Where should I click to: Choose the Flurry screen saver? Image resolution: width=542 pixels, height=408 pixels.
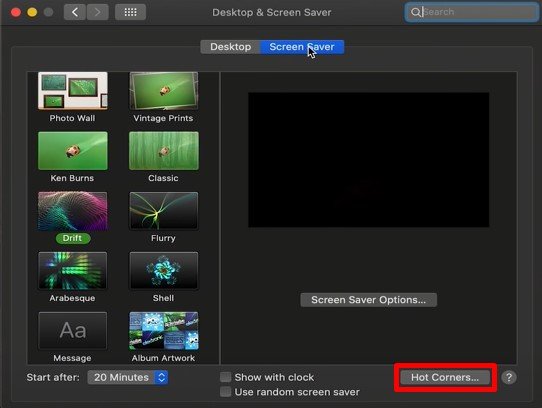click(164, 211)
